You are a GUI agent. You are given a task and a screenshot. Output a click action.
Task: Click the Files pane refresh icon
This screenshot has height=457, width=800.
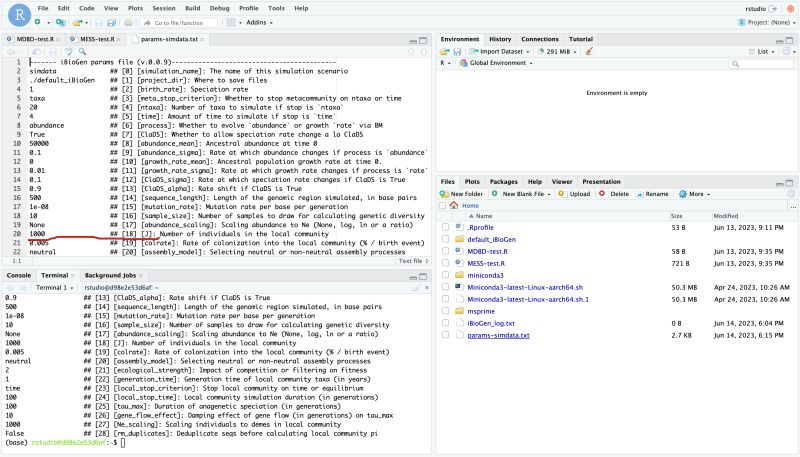pyautogui.click(x=790, y=194)
